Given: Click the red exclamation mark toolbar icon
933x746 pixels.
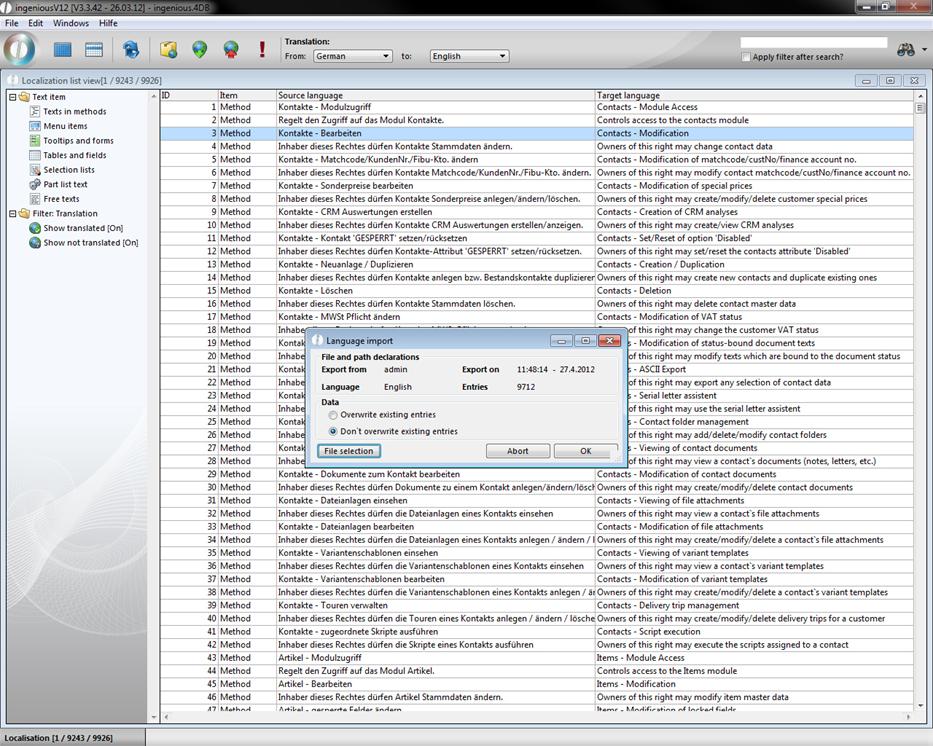Looking at the screenshot, I should point(262,49).
